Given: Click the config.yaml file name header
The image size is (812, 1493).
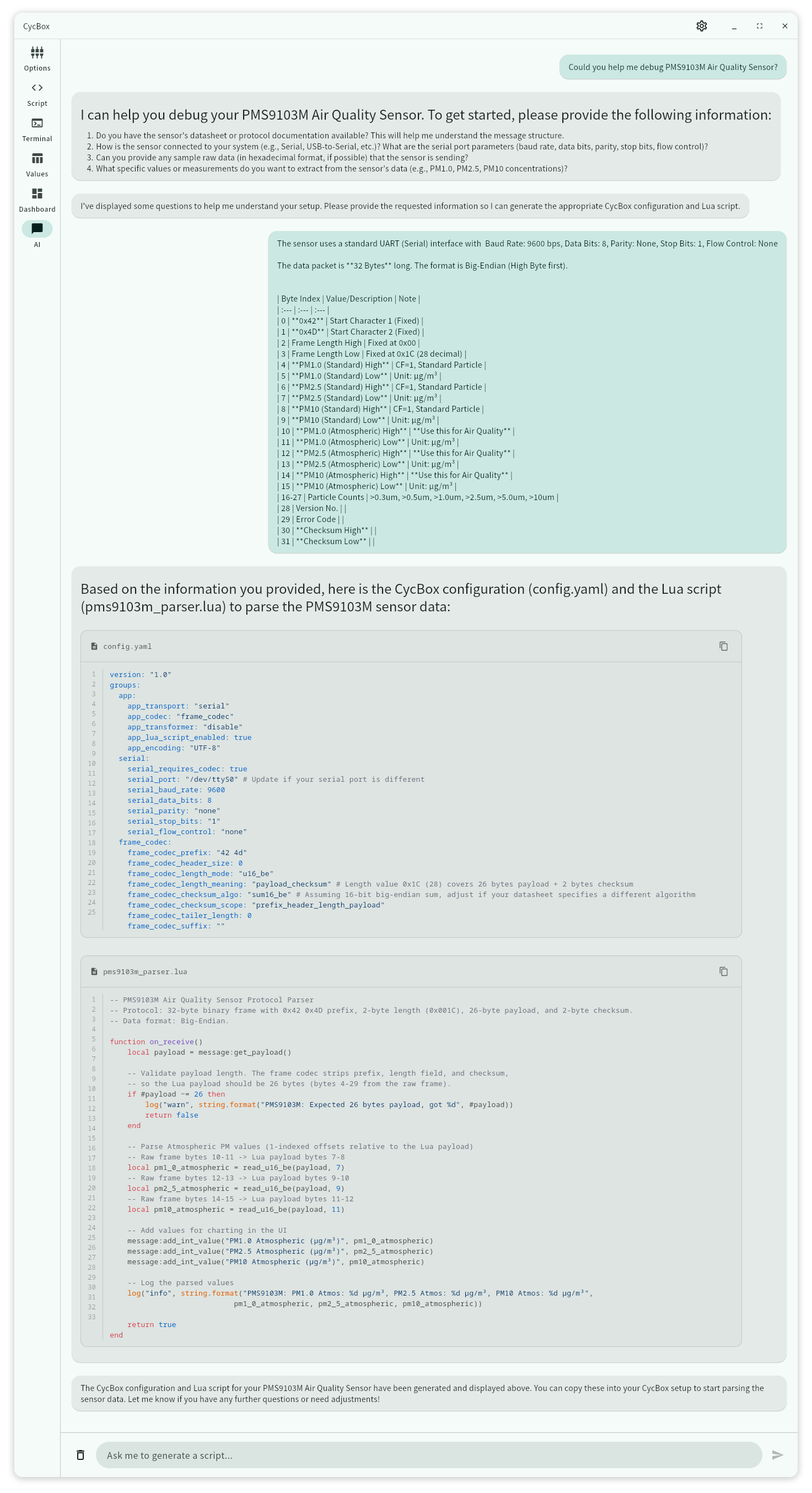Looking at the screenshot, I should coord(127,646).
